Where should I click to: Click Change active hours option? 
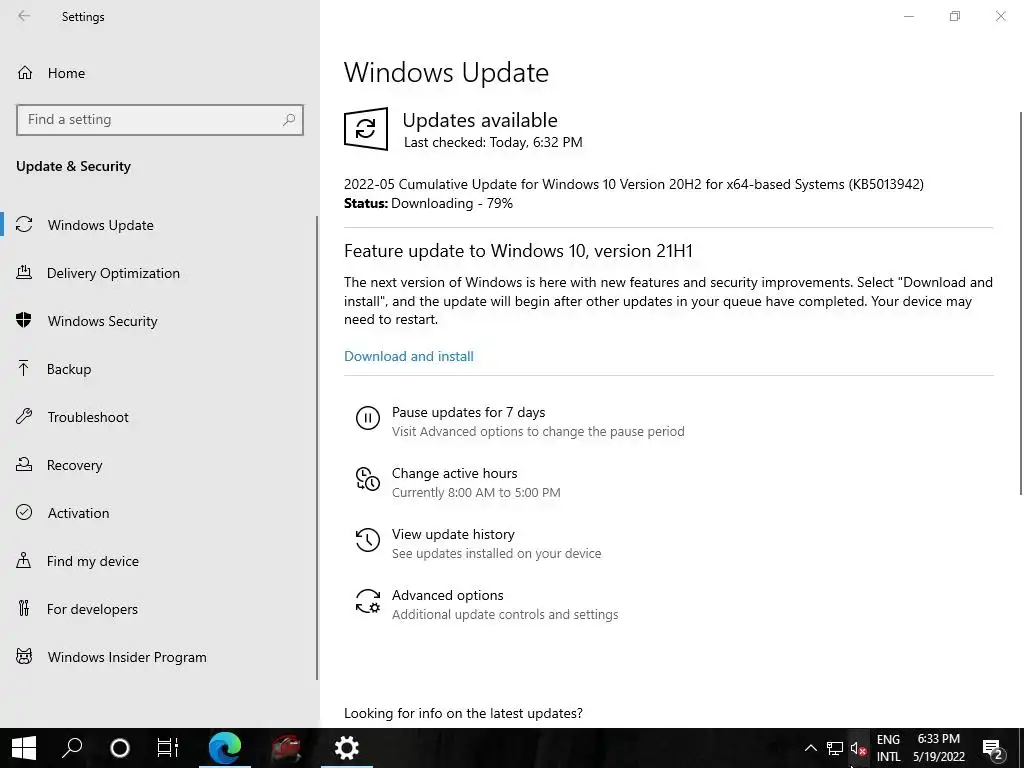pyautogui.click(x=455, y=473)
